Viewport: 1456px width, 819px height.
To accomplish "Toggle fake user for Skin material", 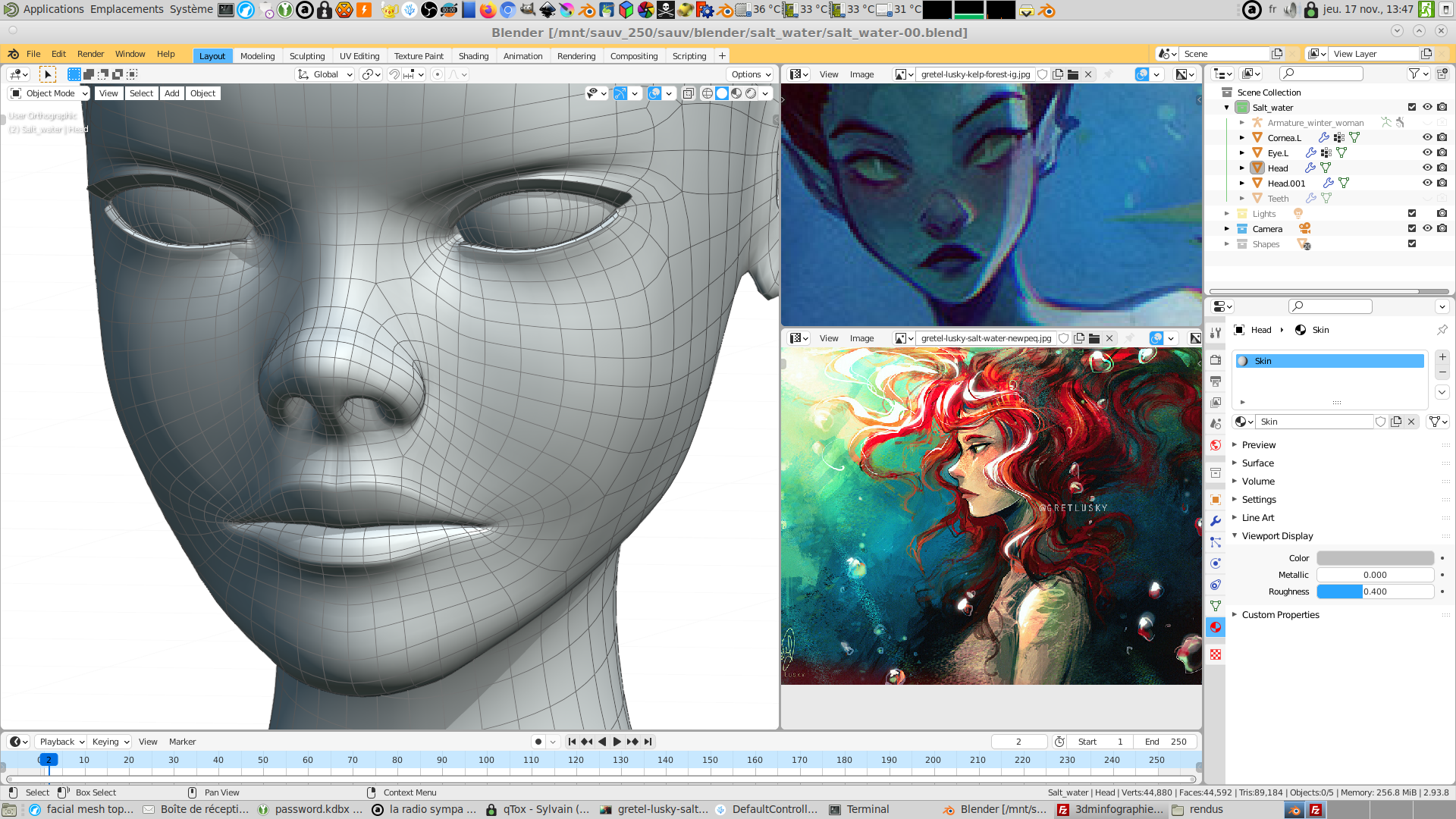I will 1381,422.
